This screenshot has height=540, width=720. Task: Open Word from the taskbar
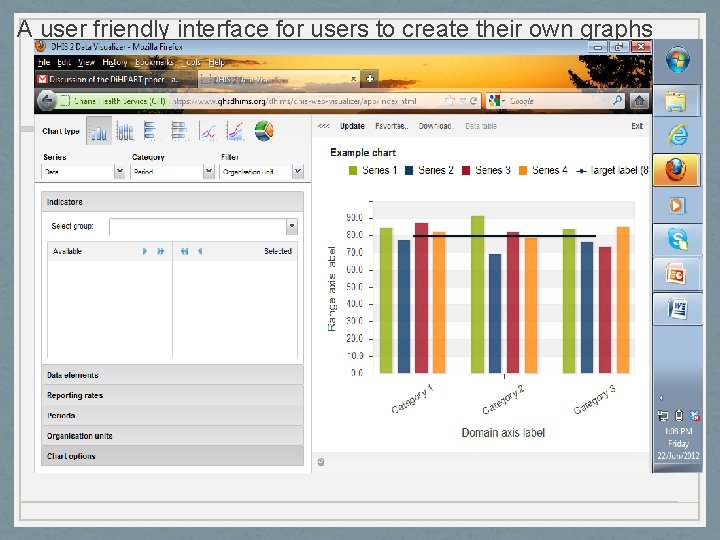(x=677, y=309)
